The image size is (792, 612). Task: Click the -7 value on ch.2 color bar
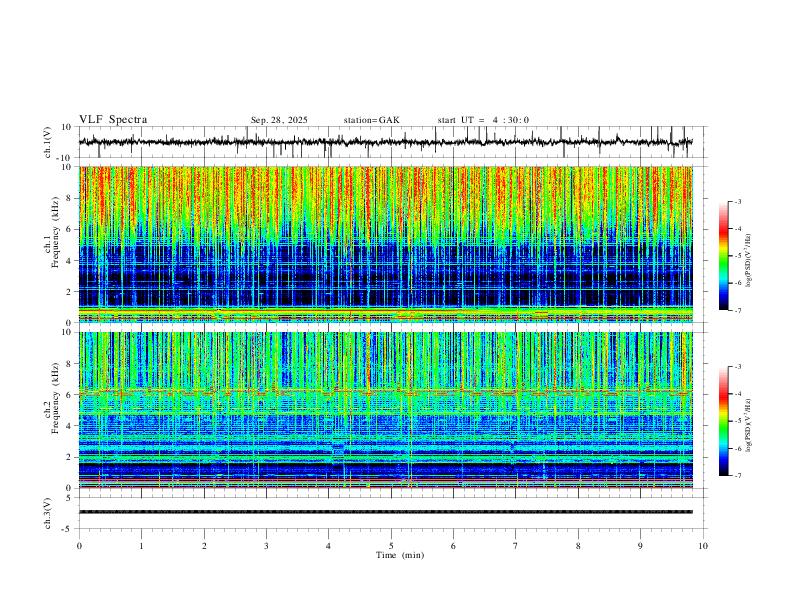[x=737, y=476]
